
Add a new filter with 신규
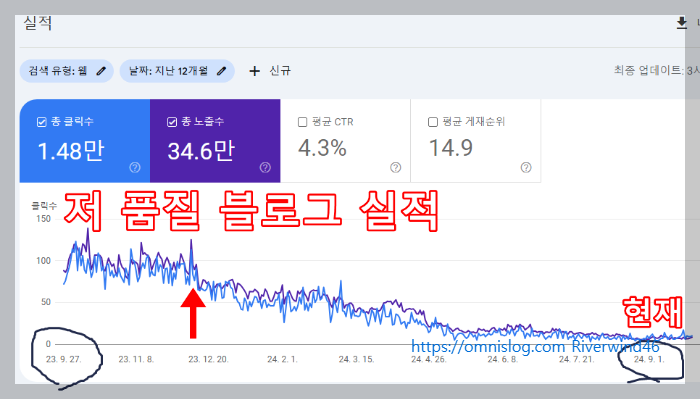(x=270, y=71)
